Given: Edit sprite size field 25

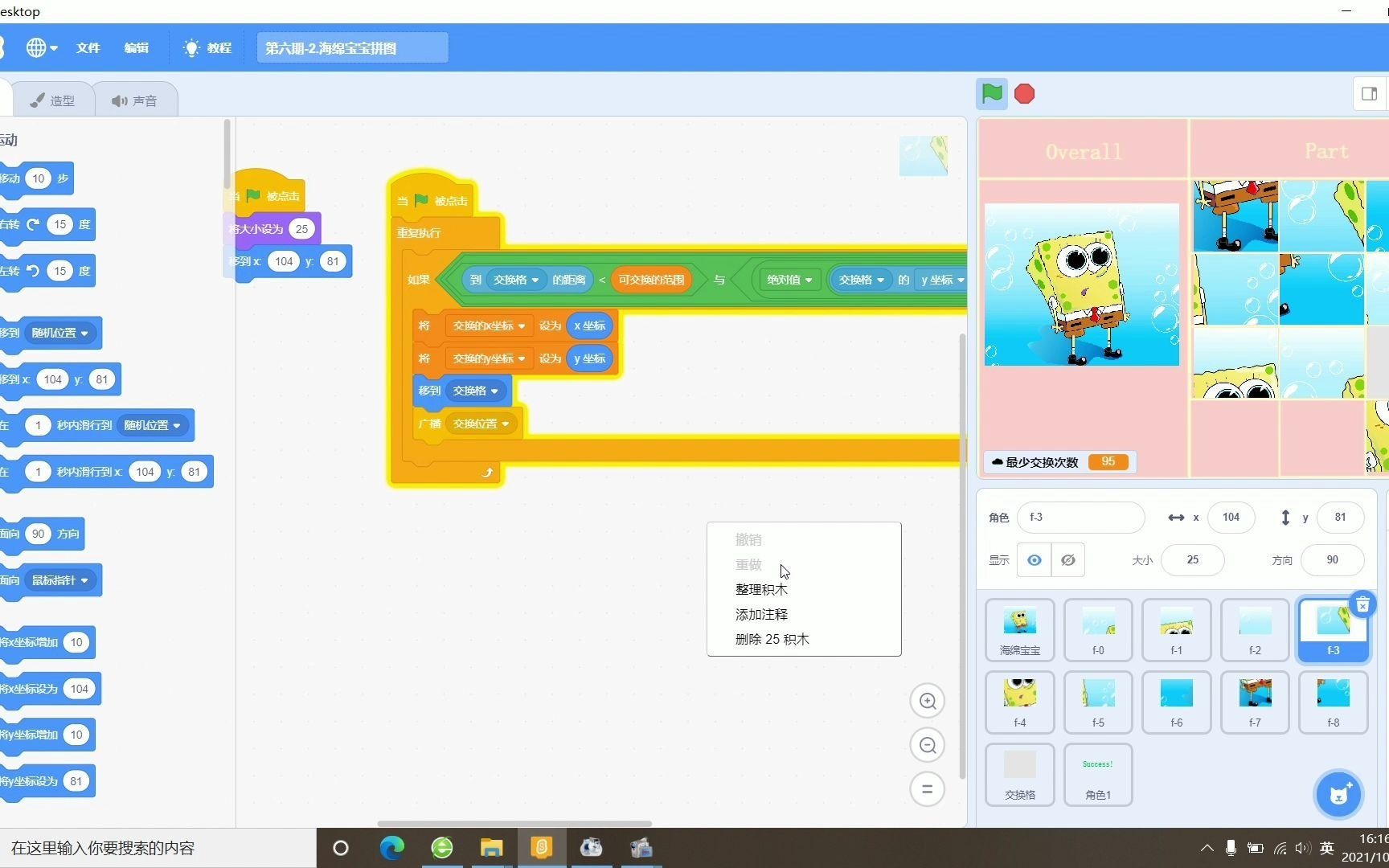Looking at the screenshot, I should (1193, 560).
